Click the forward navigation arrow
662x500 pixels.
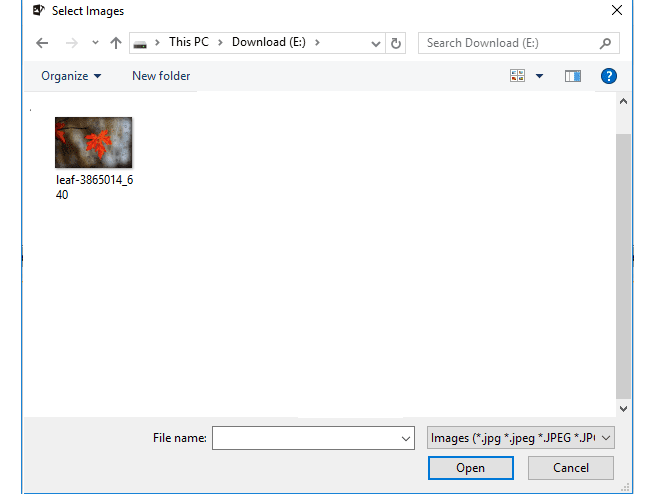point(72,43)
